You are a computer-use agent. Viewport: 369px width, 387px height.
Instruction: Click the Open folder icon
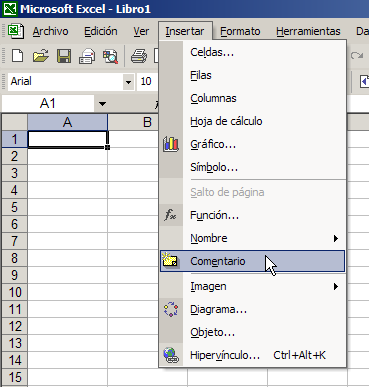[x=41, y=56]
